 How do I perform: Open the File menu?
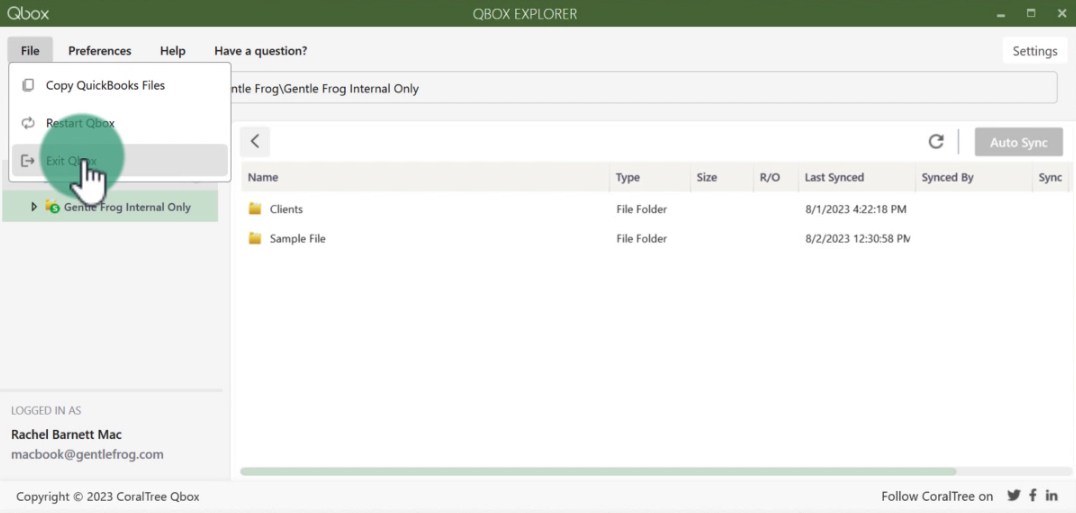(30, 51)
